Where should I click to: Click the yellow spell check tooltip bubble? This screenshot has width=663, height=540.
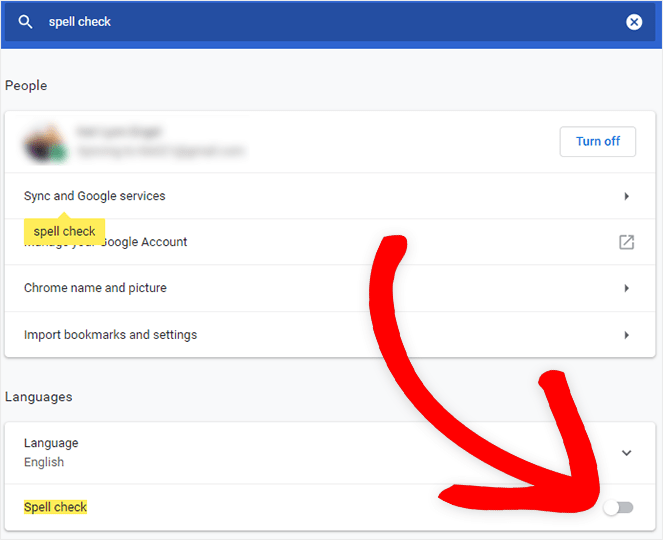pyautogui.click(x=64, y=231)
